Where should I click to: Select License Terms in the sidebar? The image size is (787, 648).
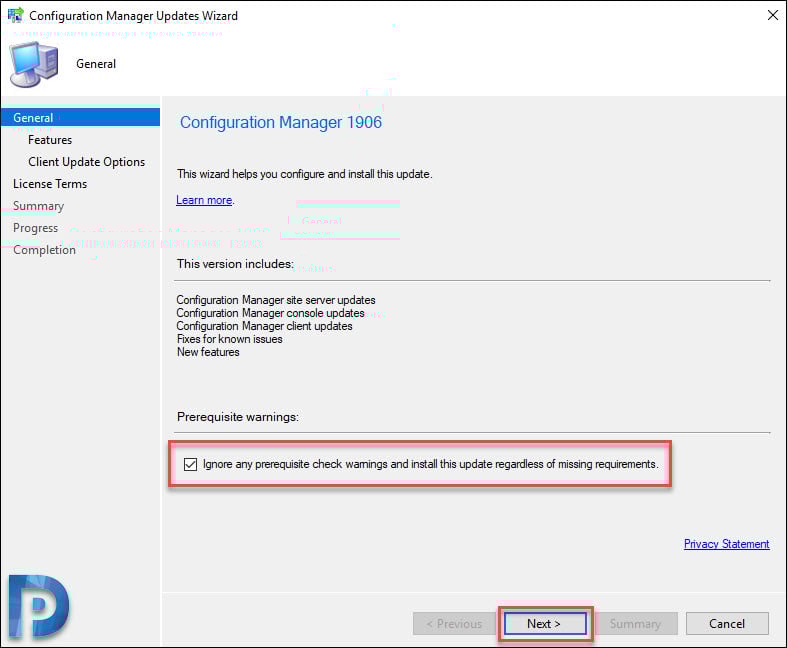tap(50, 184)
